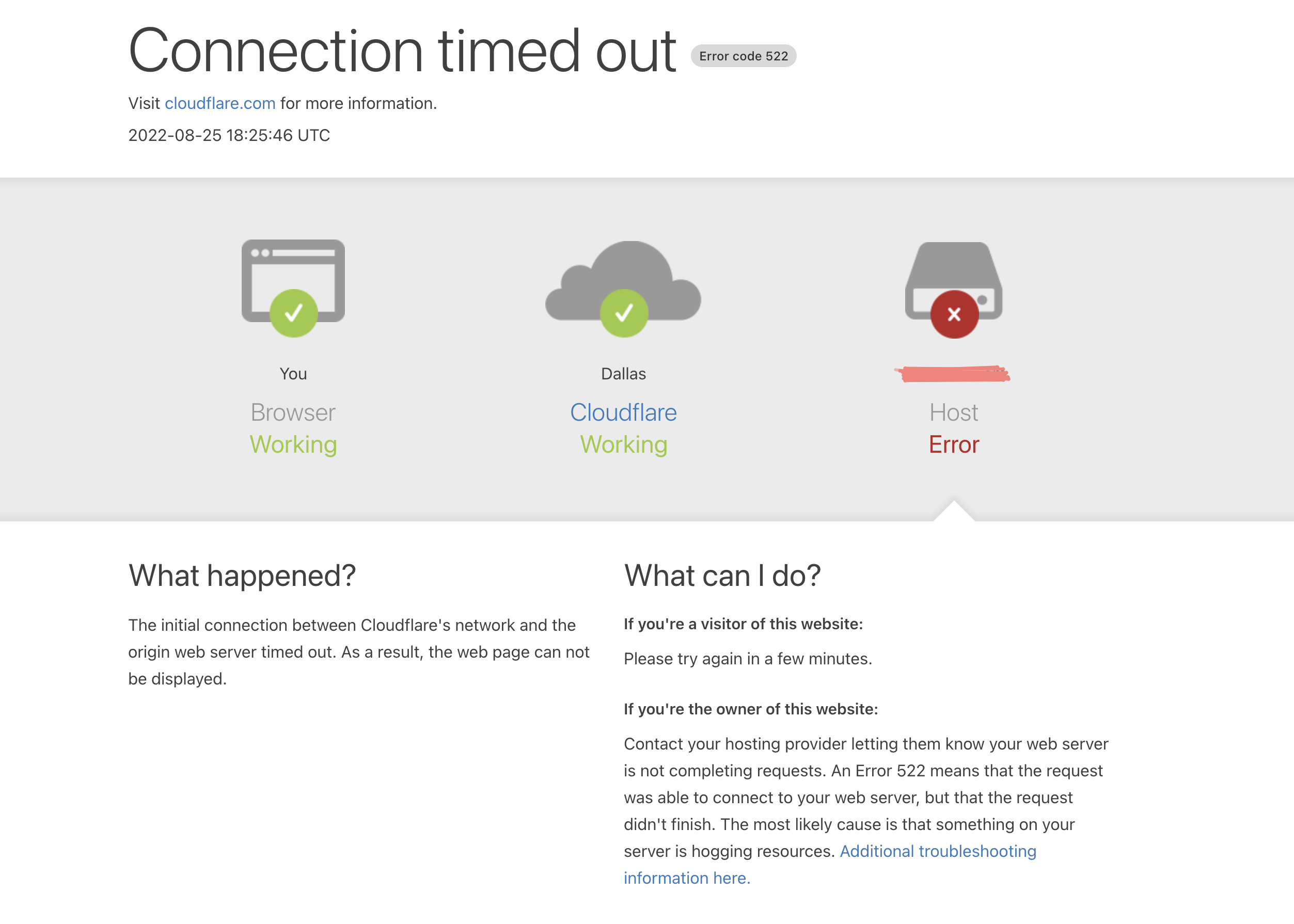Select the Dallas location label
1294x924 pixels.
click(623, 374)
